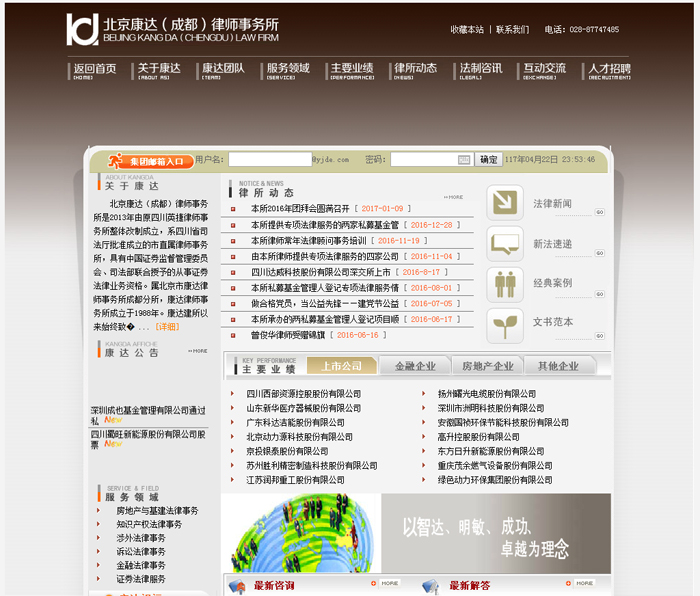Open 知识产权法律事务 in the service list
The width and height of the screenshot is (700, 596).
[x=149, y=524]
